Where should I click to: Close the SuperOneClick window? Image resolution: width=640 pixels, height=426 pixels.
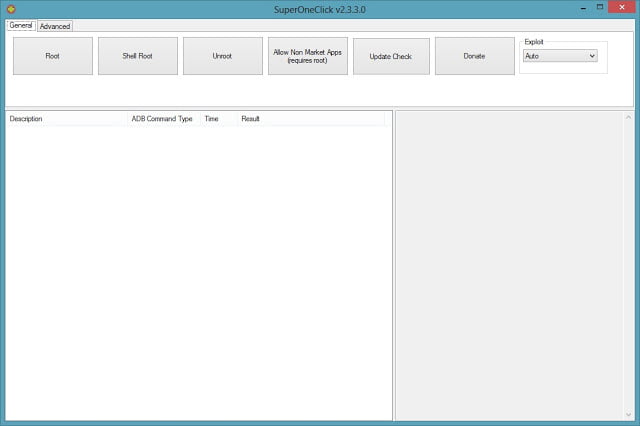(x=622, y=7)
